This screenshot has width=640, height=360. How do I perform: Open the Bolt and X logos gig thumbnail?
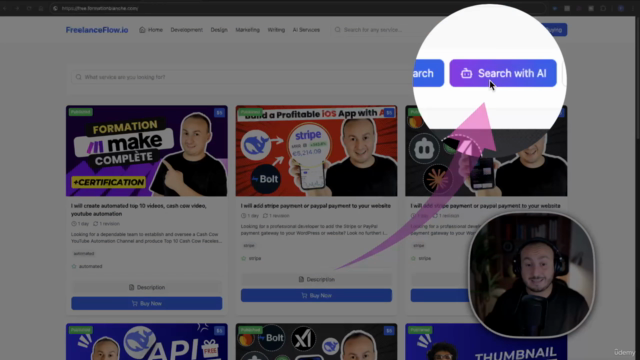pyautogui.click(x=316, y=342)
